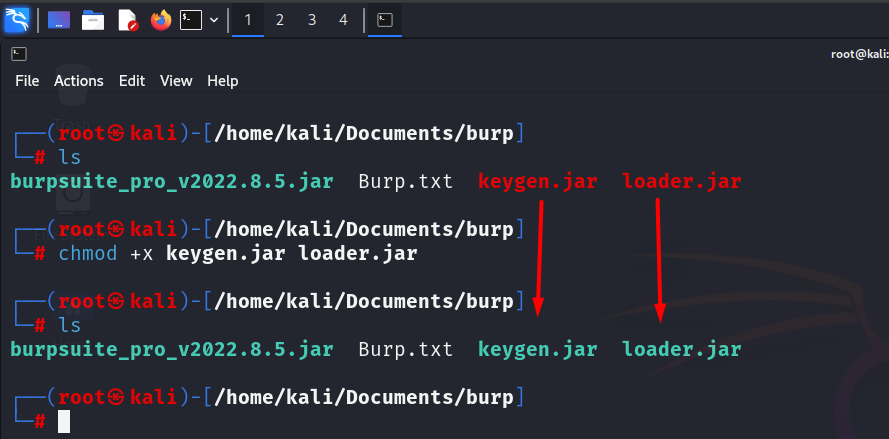Switch to workspace 2
This screenshot has width=889, height=439.
pos(280,20)
